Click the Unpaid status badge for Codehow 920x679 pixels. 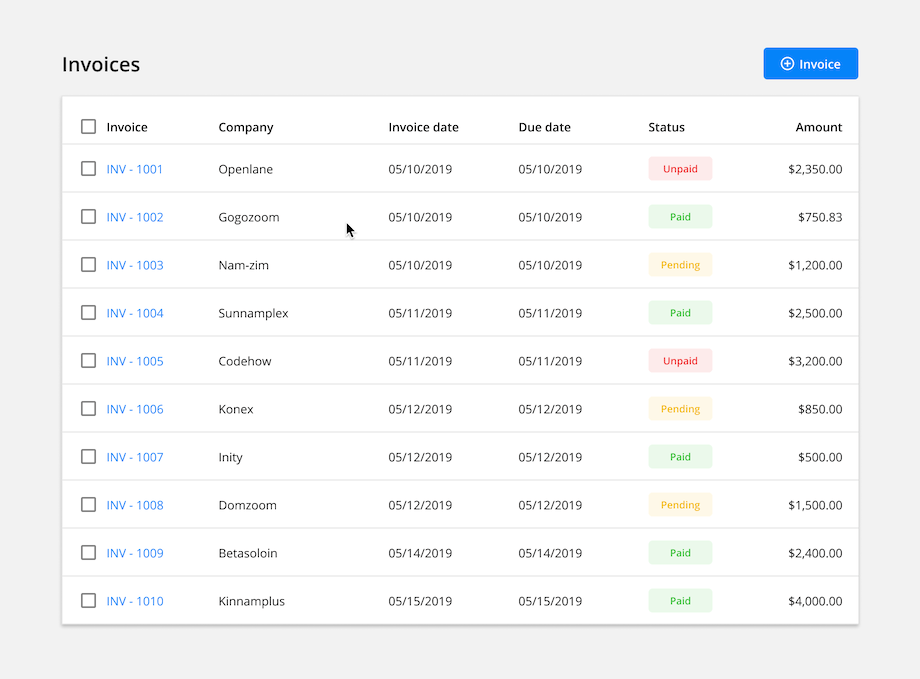click(680, 360)
